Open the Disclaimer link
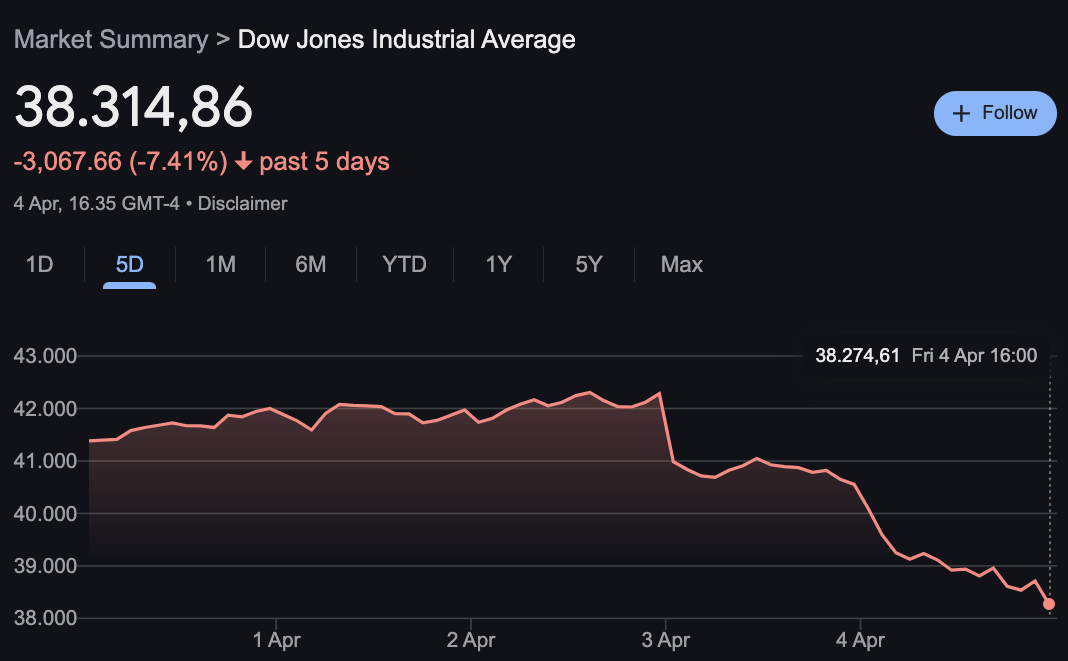The height and width of the screenshot is (661, 1068). pyautogui.click(x=242, y=203)
